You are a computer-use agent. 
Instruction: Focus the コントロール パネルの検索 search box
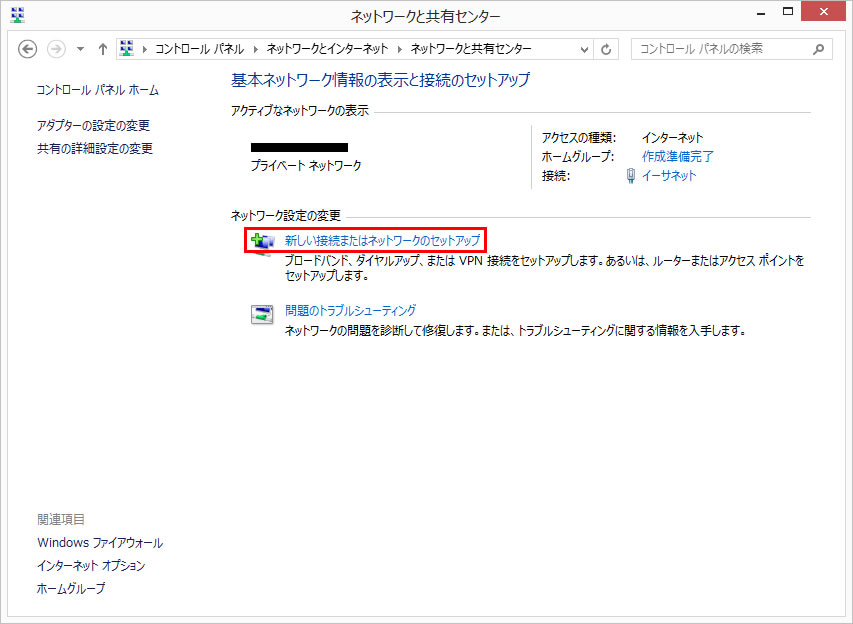point(731,49)
